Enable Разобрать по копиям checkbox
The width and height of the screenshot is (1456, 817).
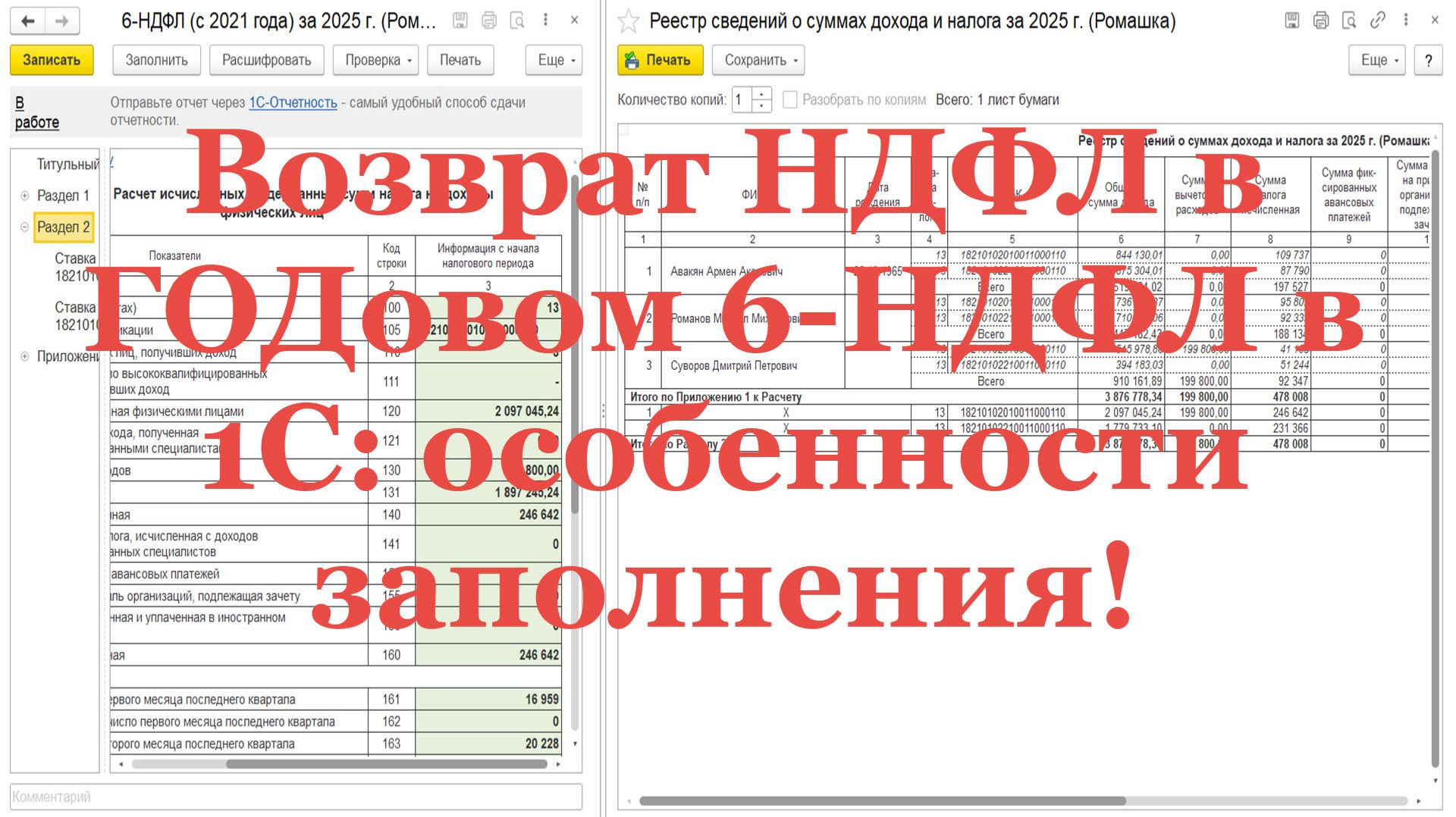click(789, 99)
